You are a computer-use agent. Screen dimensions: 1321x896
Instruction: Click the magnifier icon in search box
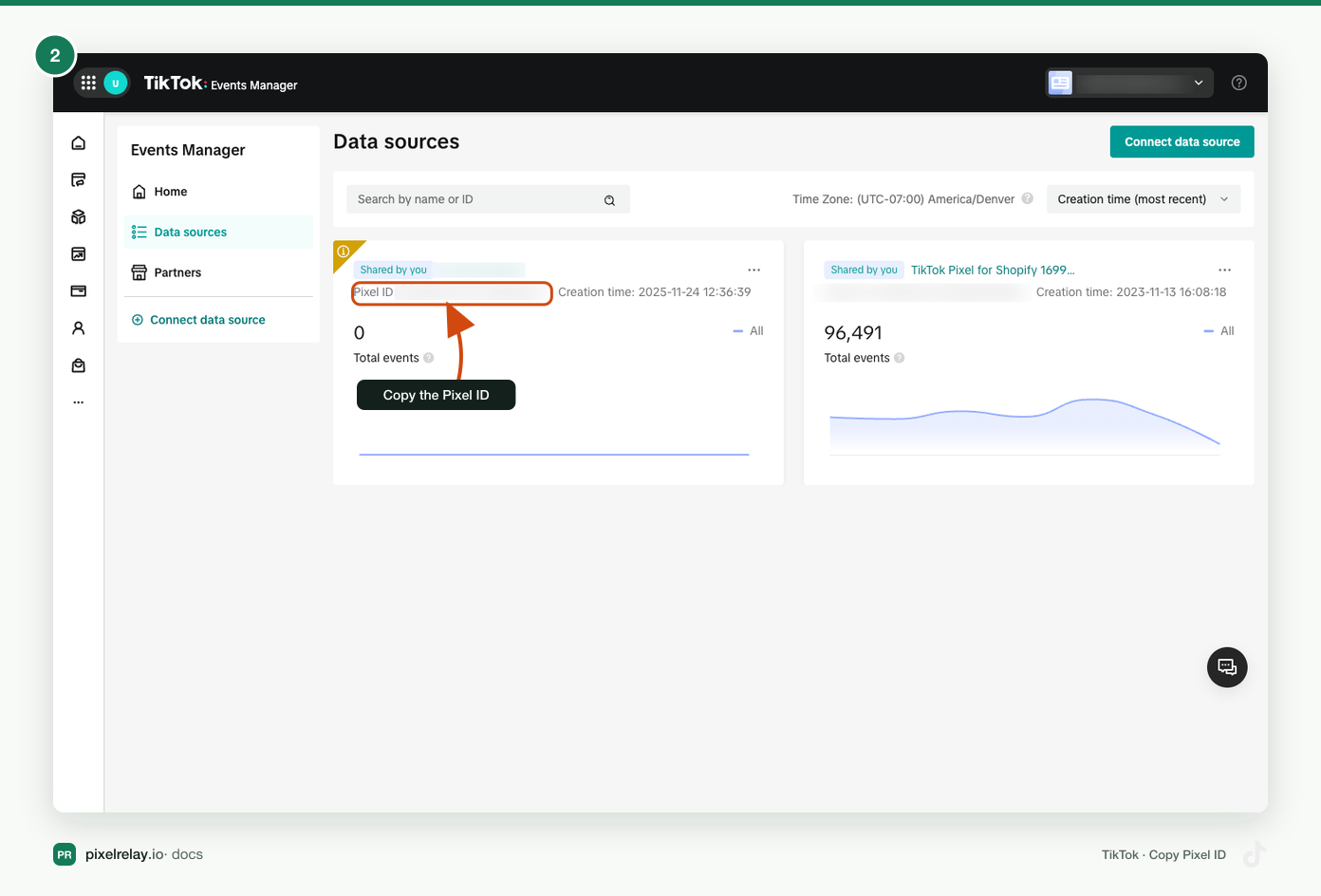(x=609, y=200)
